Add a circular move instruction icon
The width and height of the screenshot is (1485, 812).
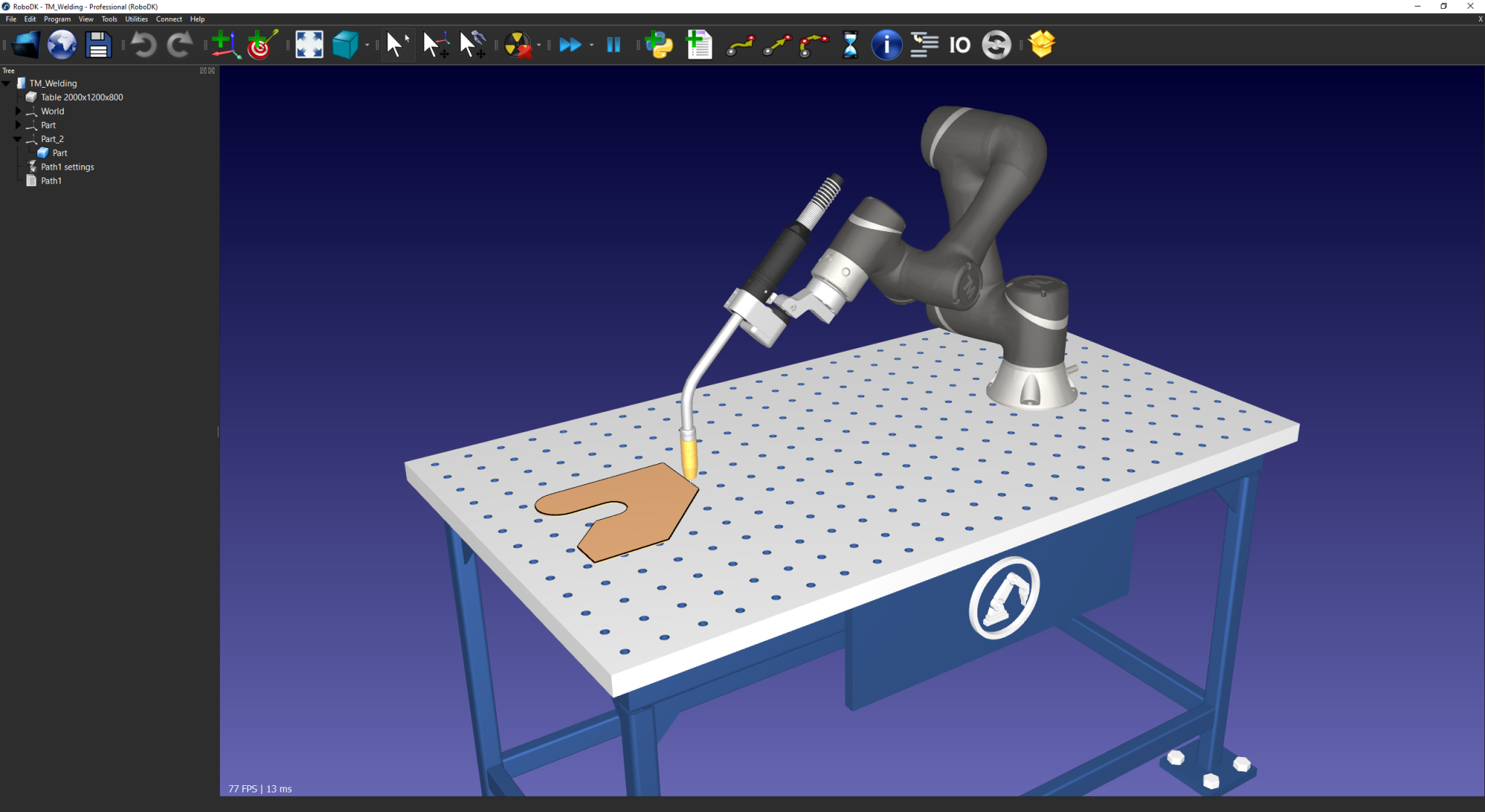tap(812, 45)
